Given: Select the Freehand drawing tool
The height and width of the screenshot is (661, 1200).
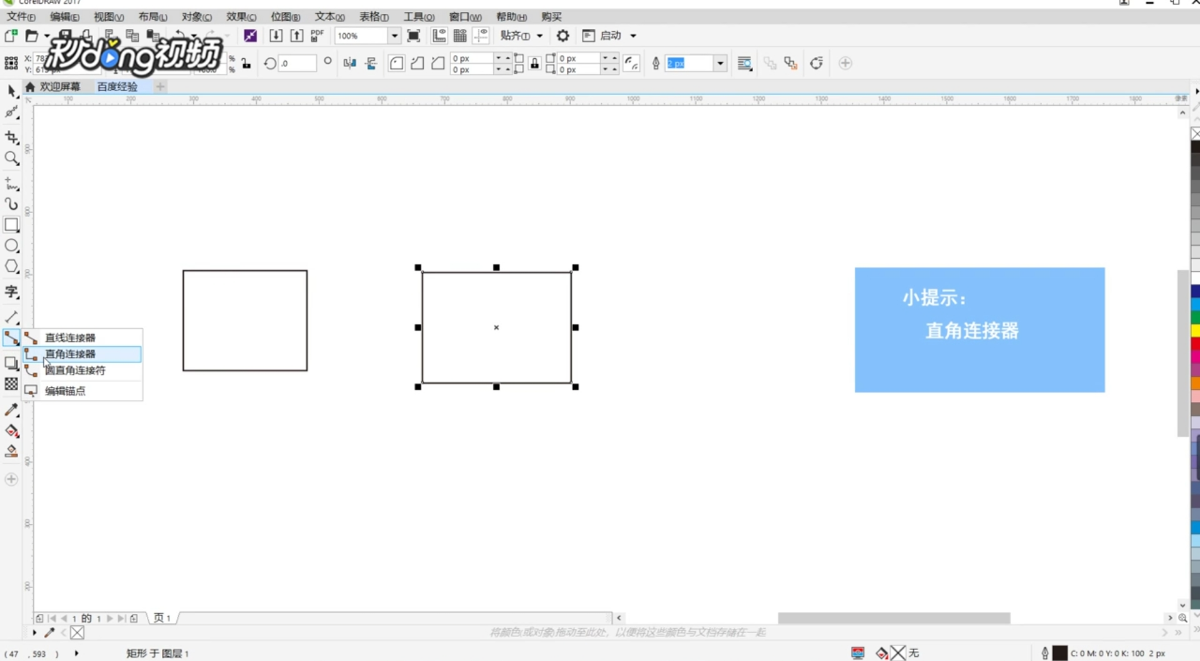Looking at the screenshot, I should (x=12, y=184).
